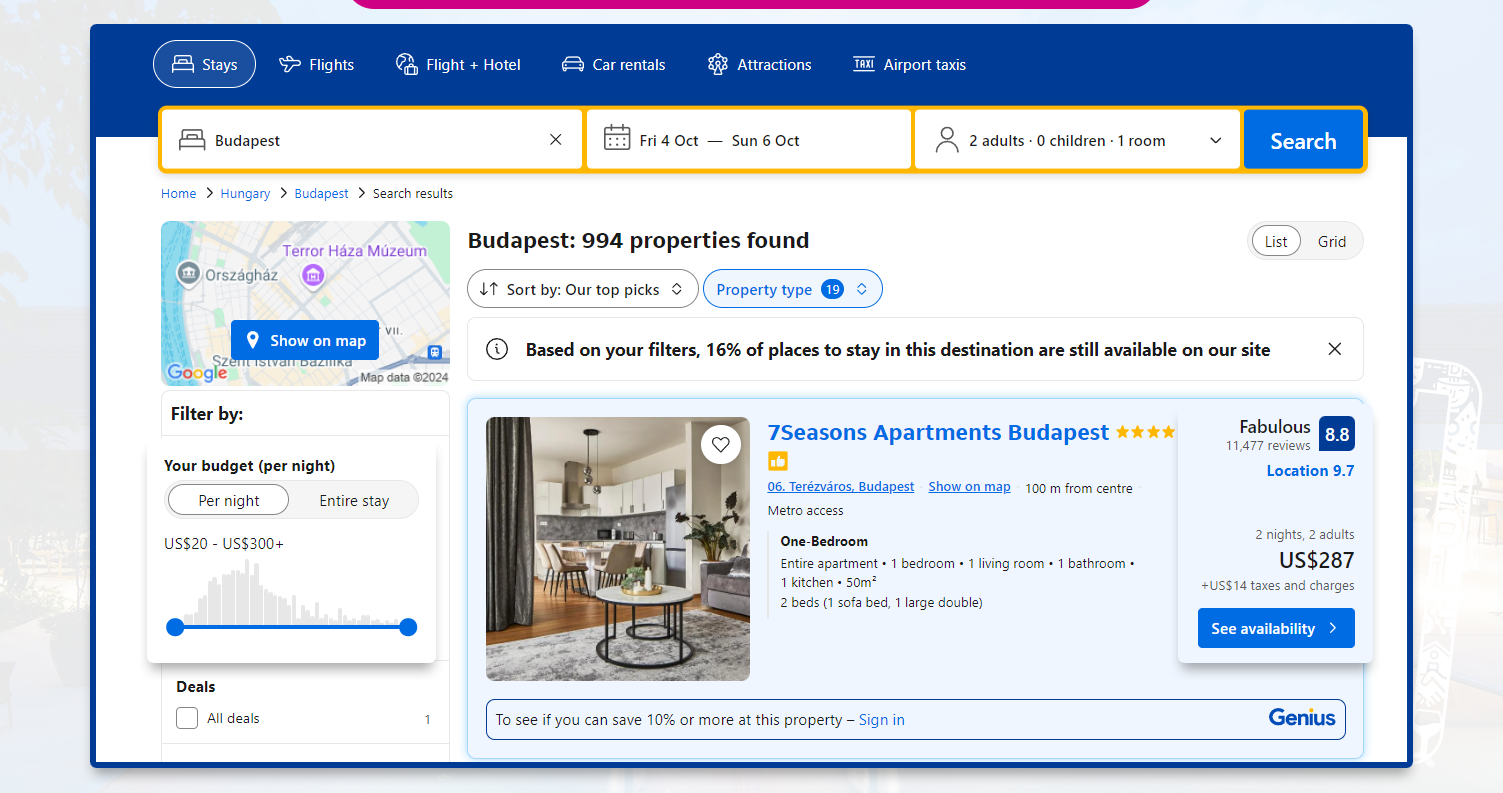Click See availability for 7Seasons Apartments
This screenshot has height=793, width=1503.
pyautogui.click(x=1276, y=628)
